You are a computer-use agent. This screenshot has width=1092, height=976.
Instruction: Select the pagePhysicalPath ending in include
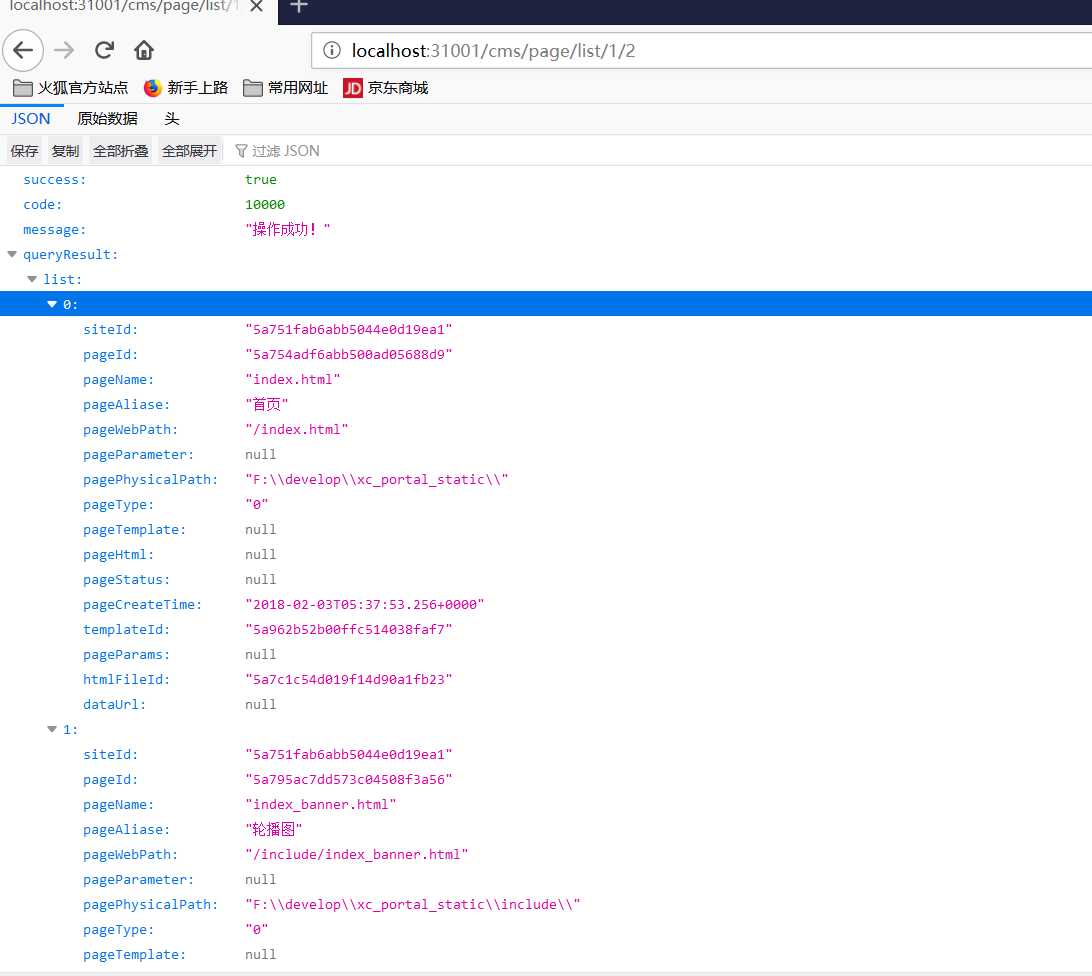tap(412, 904)
